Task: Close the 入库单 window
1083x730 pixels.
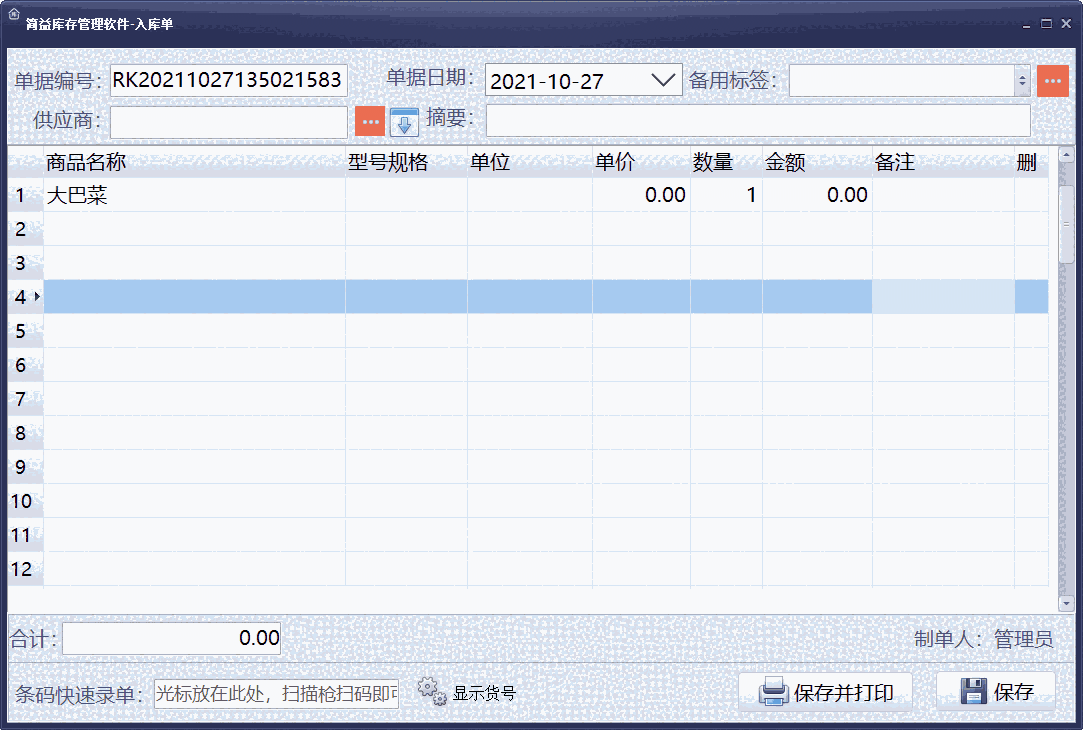Action: point(1066,24)
